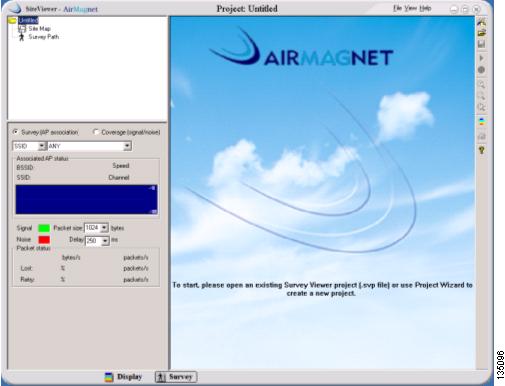Select Coverage (signal/noise) radio button

(x=96, y=132)
